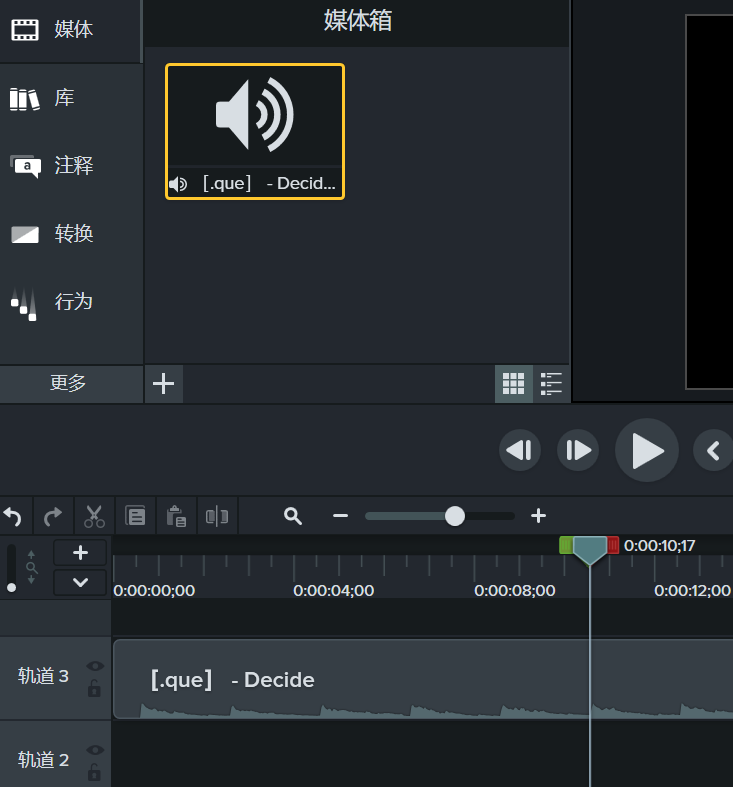Click the magnifier zoom icon
Screen dimensions: 733x787
pos(293,516)
